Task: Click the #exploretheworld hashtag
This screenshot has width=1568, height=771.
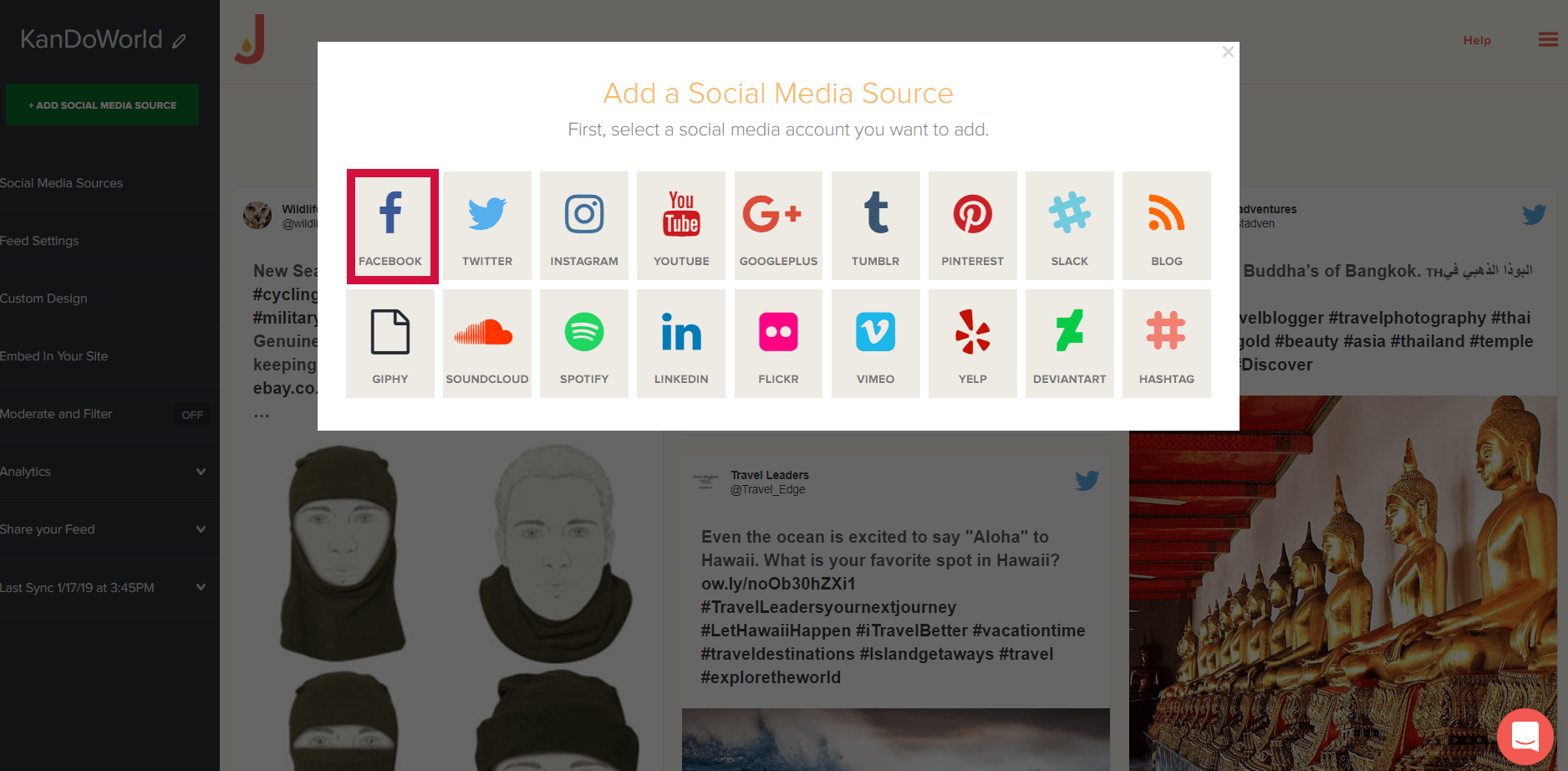Action: pyautogui.click(x=771, y=677)
